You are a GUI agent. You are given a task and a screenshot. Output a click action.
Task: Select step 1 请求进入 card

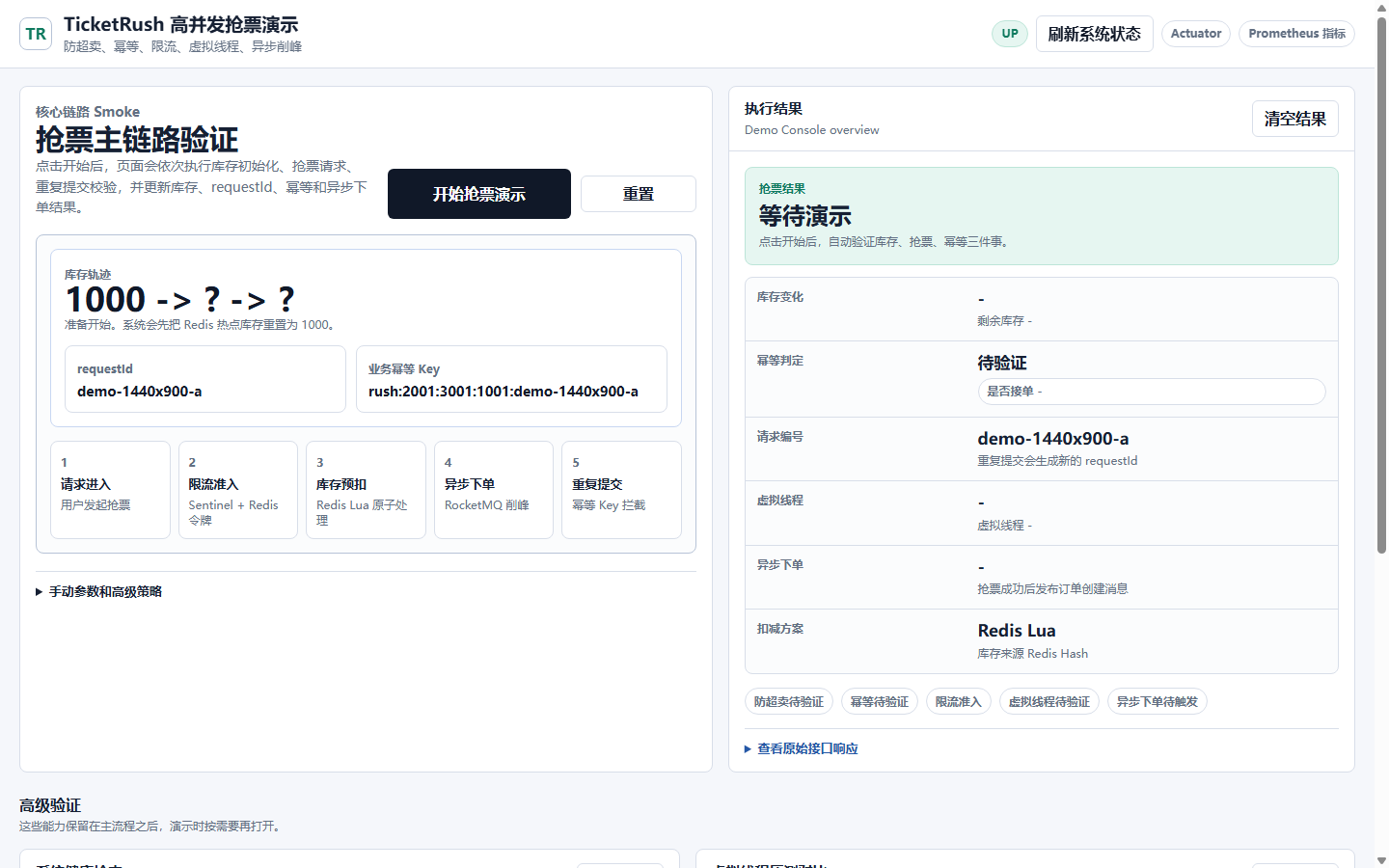[x=110, y=490]
